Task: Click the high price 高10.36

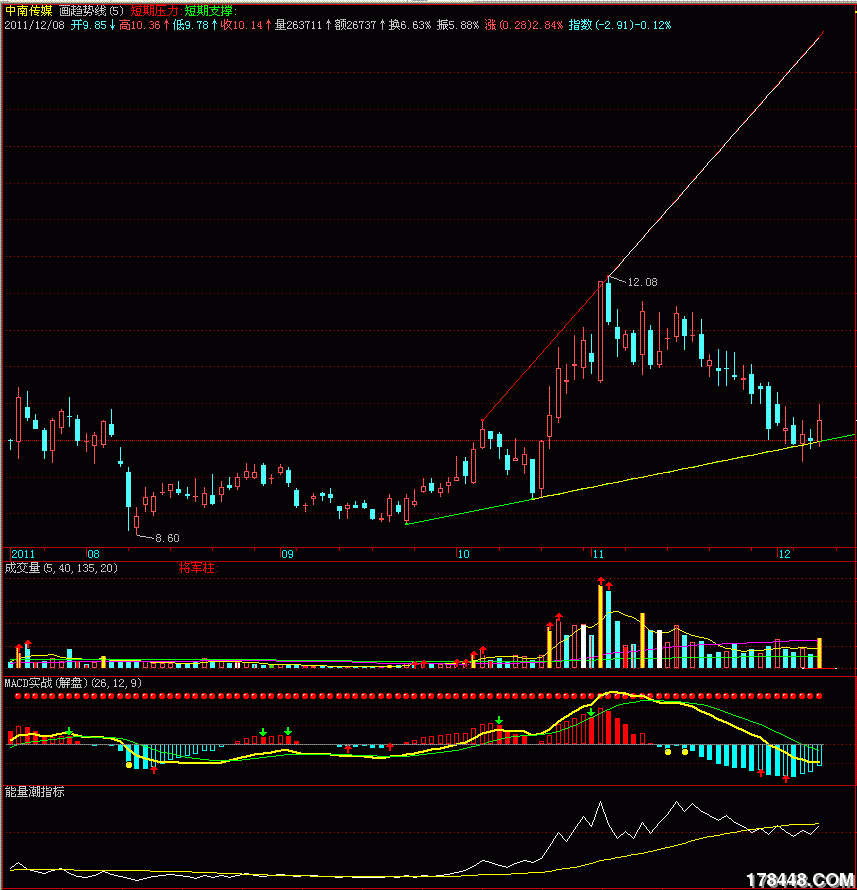Action: [x=140, y=25]
